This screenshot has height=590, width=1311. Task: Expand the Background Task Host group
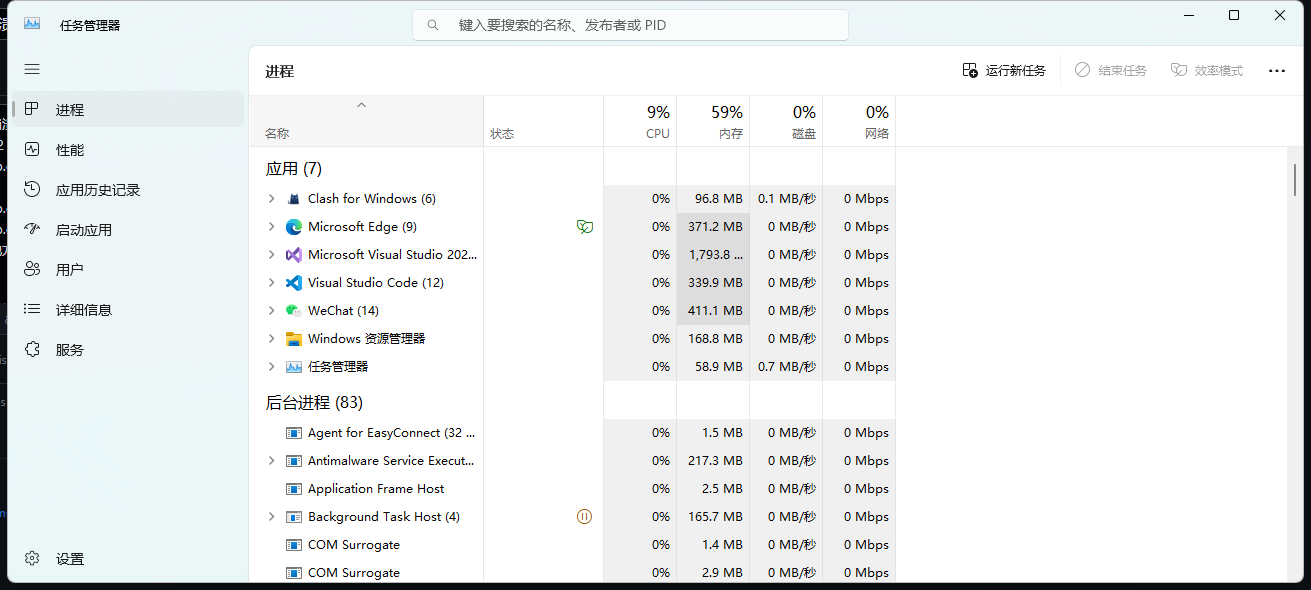coord(271,517)
